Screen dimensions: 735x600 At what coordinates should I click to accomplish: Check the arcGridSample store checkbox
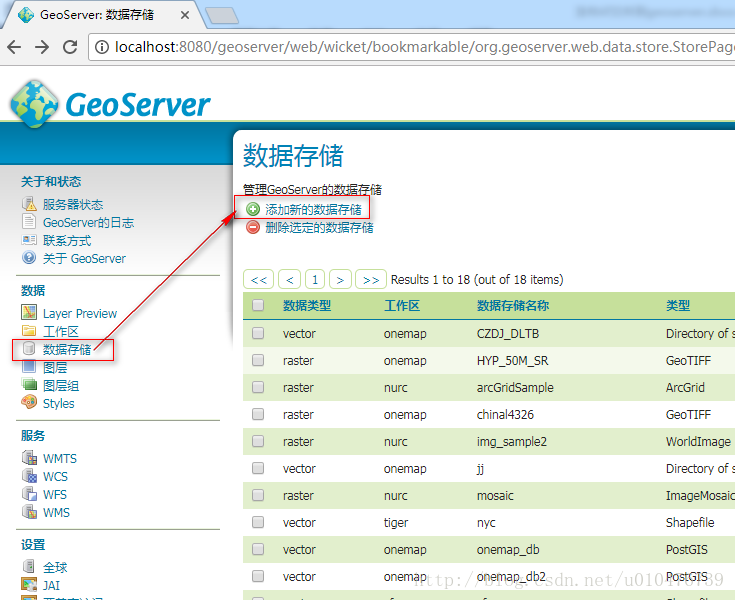coord(258,387)
